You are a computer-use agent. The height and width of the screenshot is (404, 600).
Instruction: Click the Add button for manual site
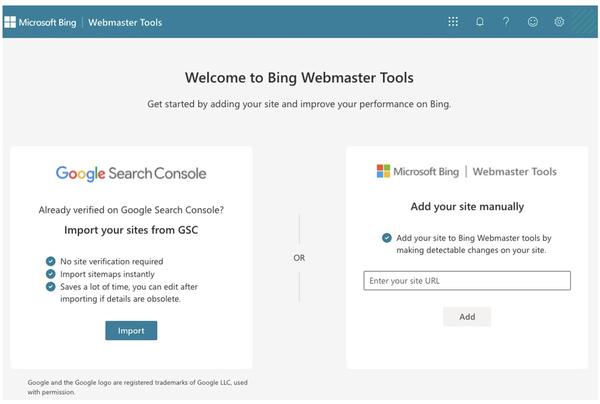(467, 317)
